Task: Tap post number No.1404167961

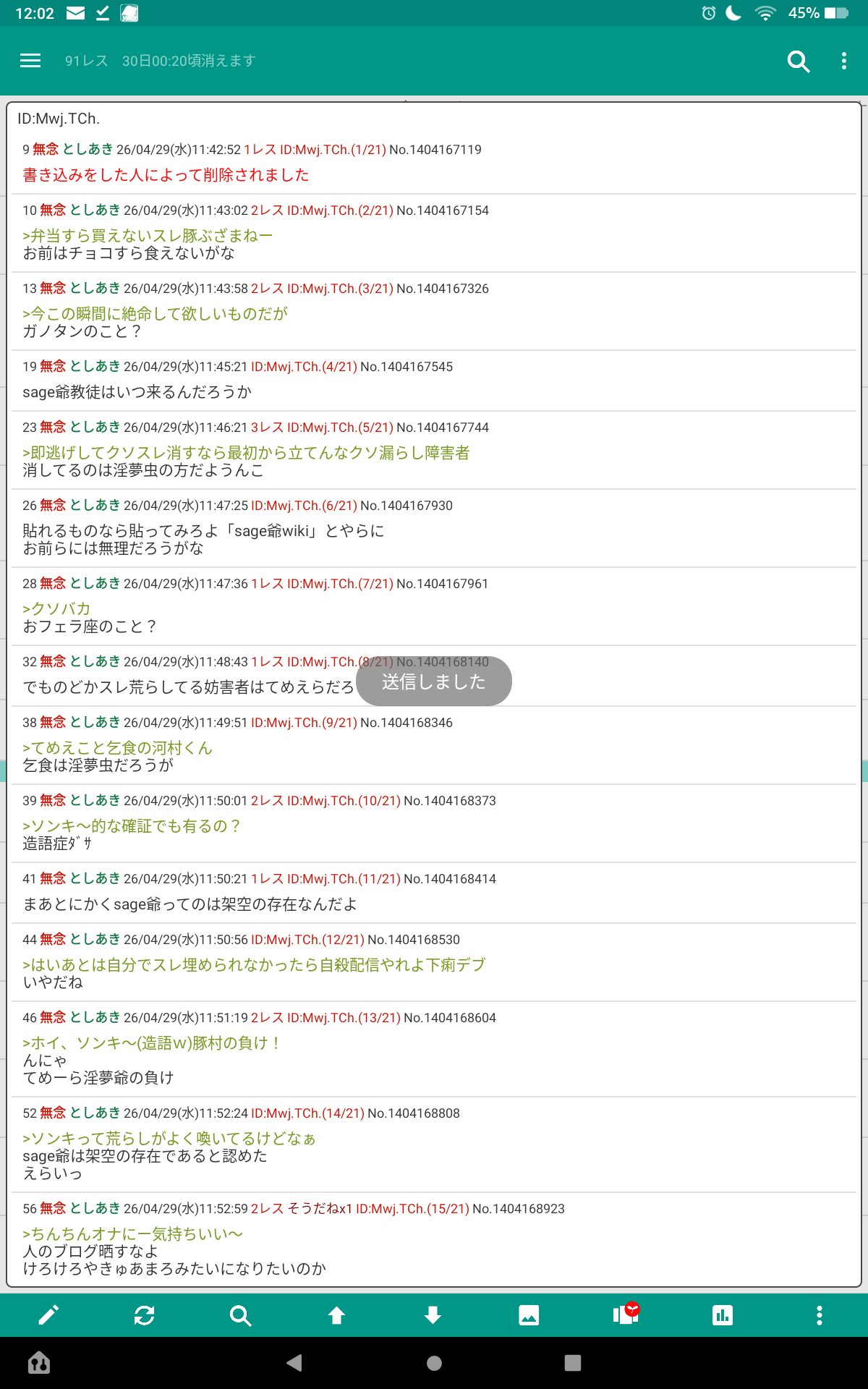Action: pos(442,584)
